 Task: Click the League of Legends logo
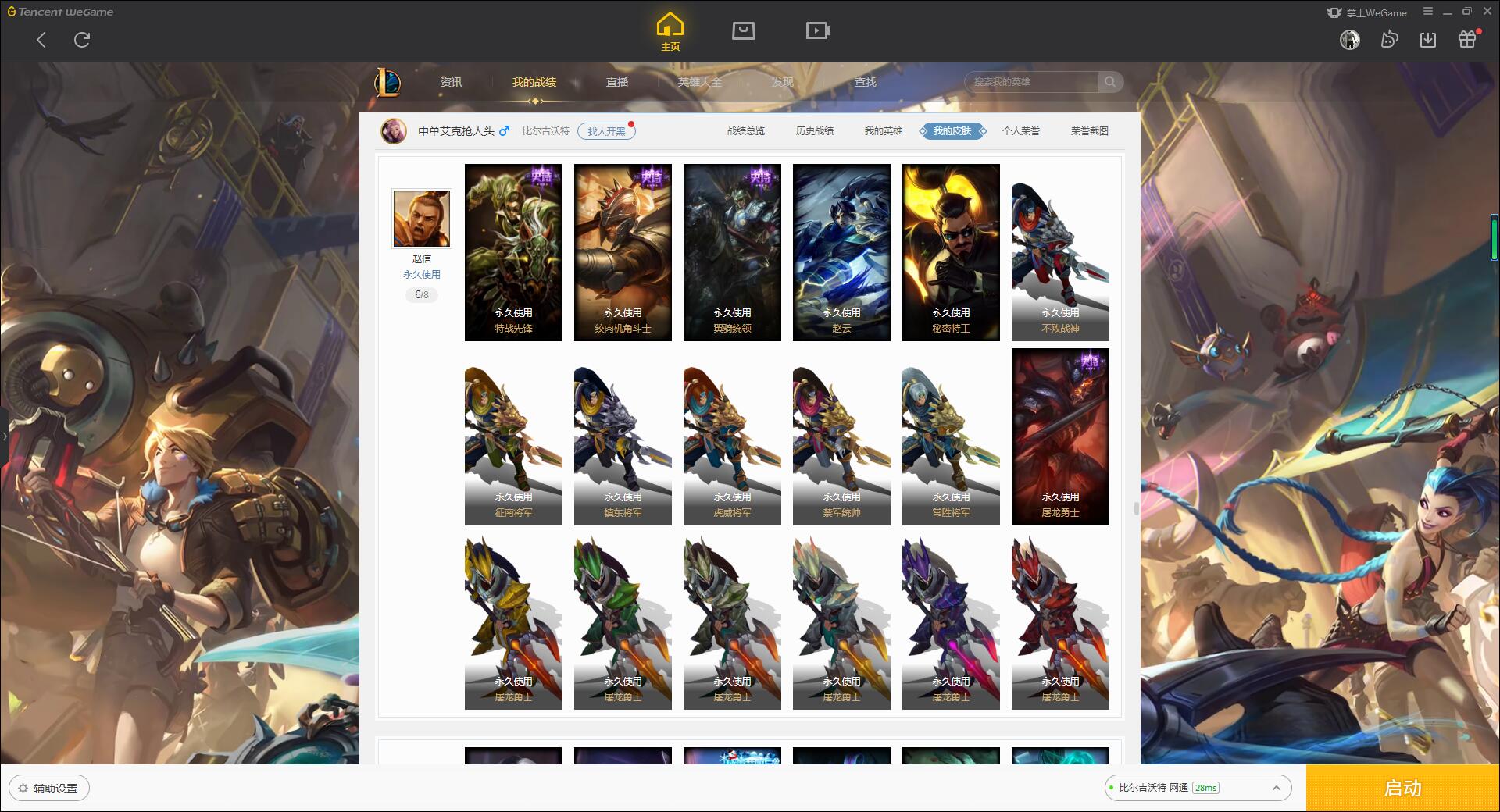(388, 82)
